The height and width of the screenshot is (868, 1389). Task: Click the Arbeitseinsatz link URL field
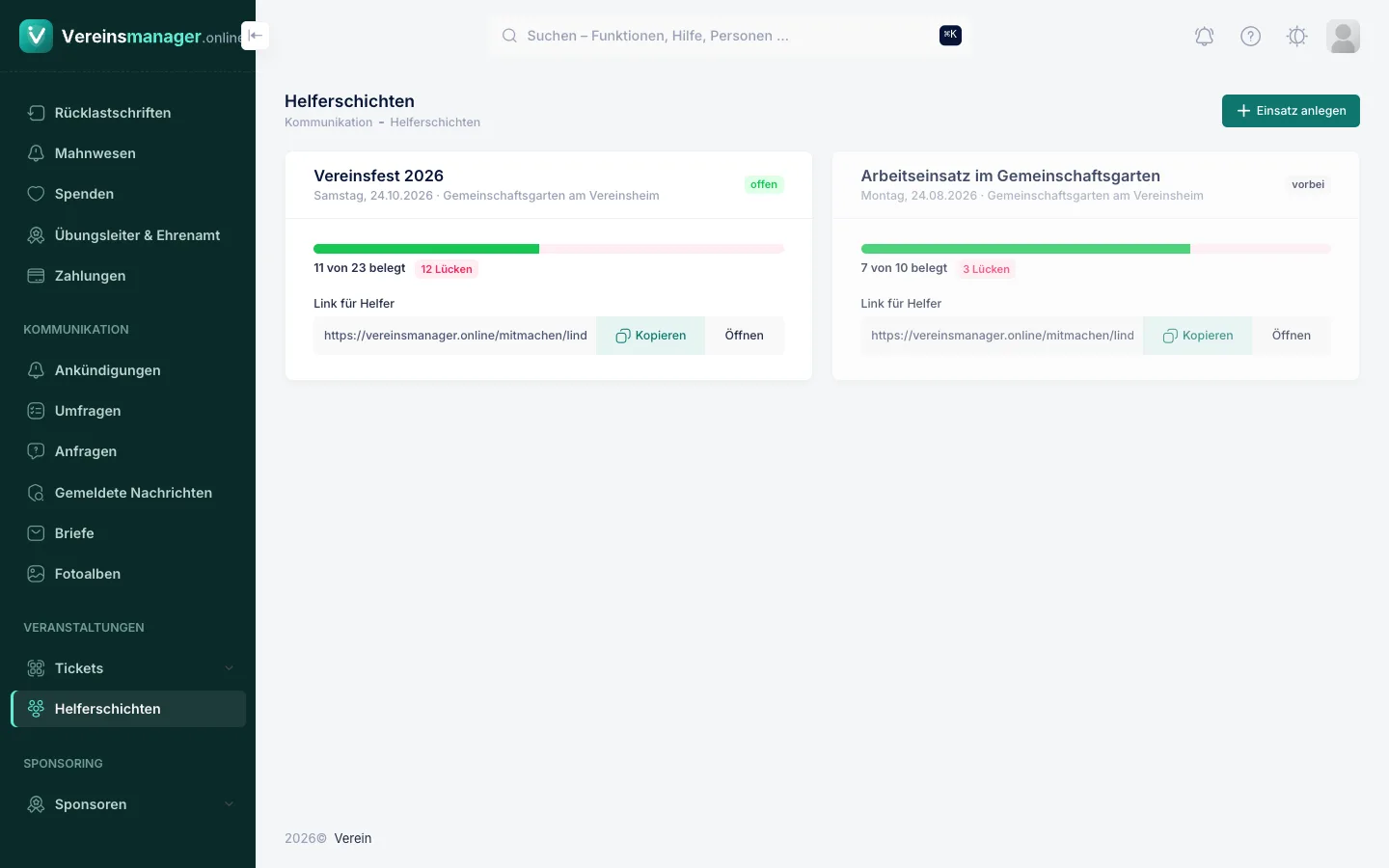tap(1002, 336)
